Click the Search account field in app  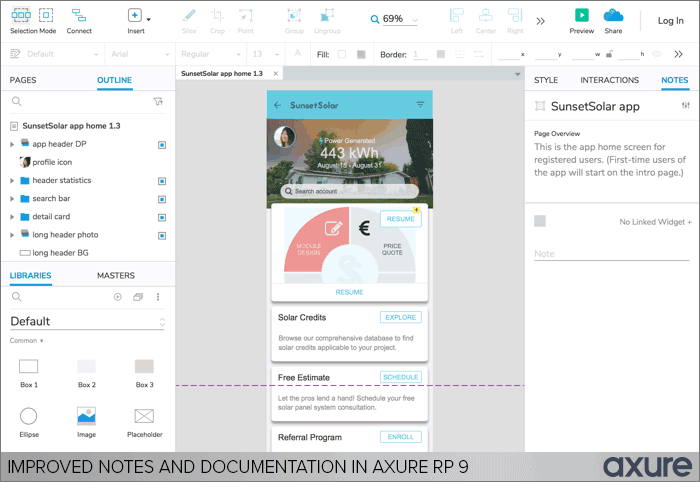coord(350,191)
